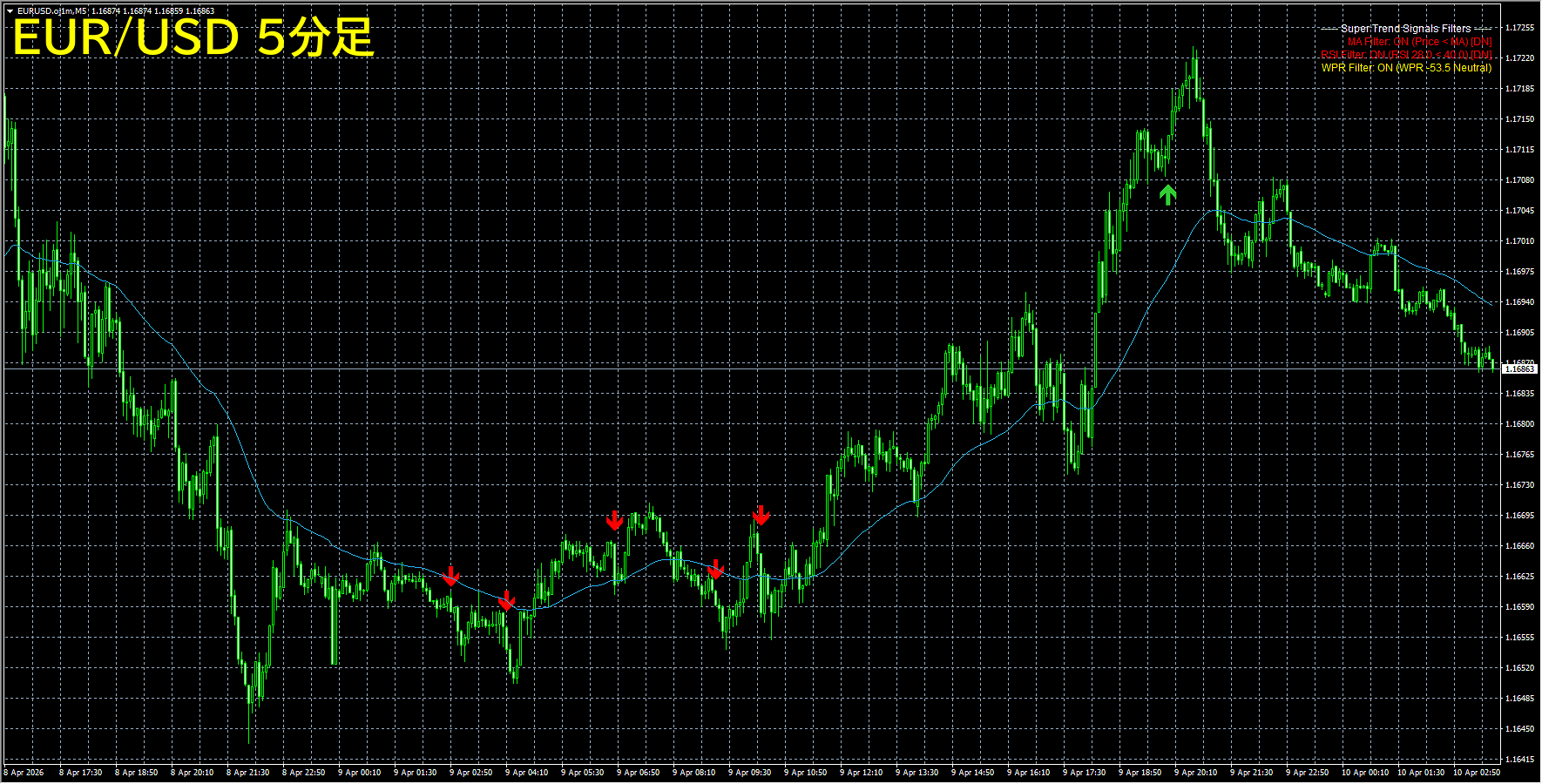1542x784 pixels.
Task: Select the second red sell arrow from left
Action: coord(507,600)
